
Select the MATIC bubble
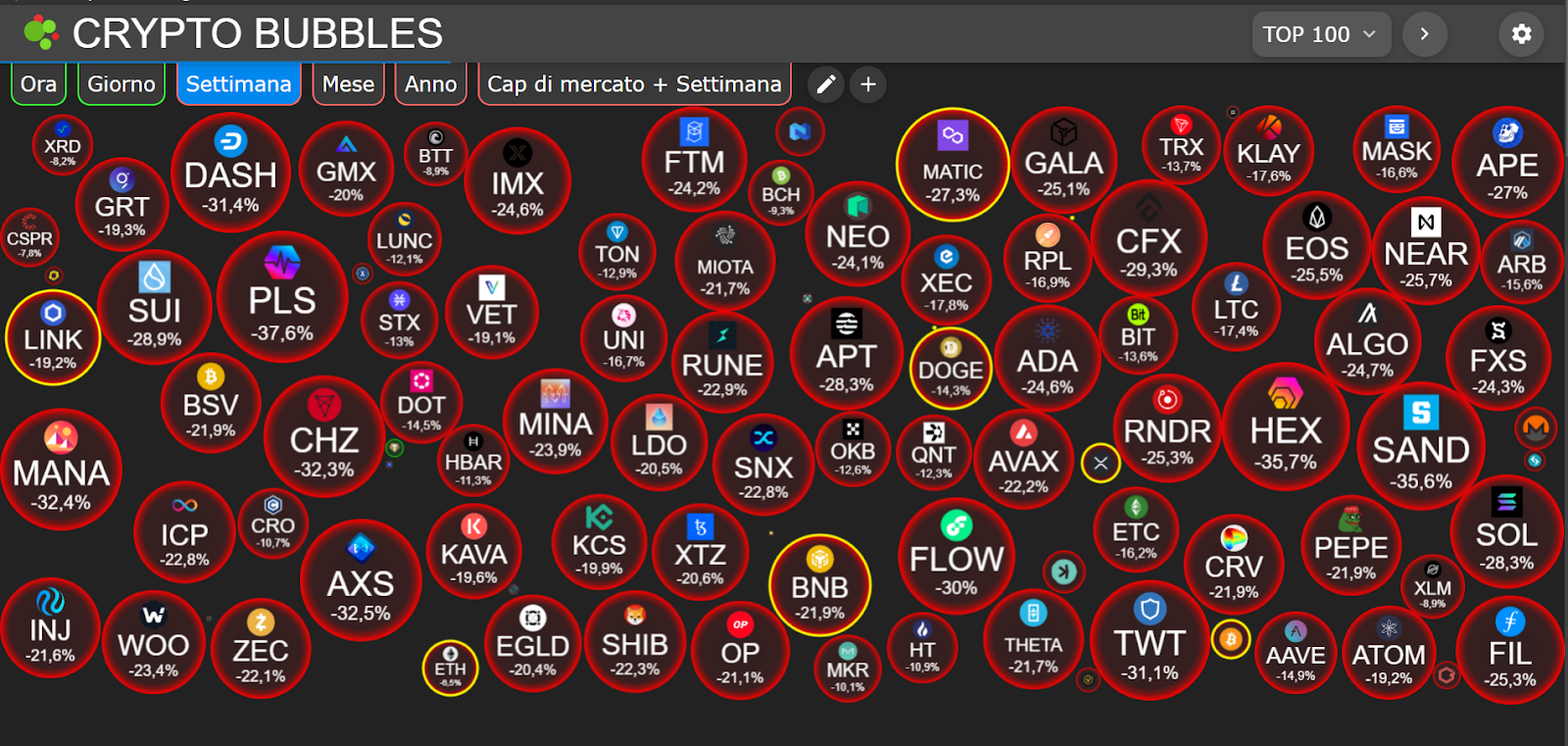point(953,164)
